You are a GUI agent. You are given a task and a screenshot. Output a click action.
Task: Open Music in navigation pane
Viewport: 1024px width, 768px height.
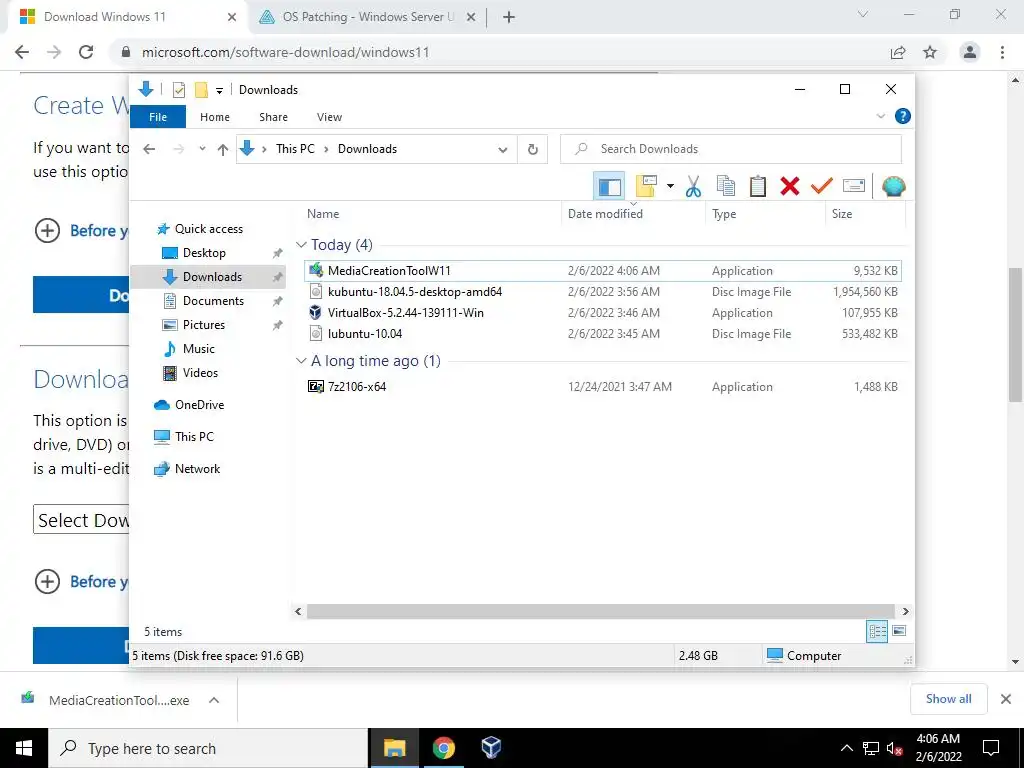(199, 349)
